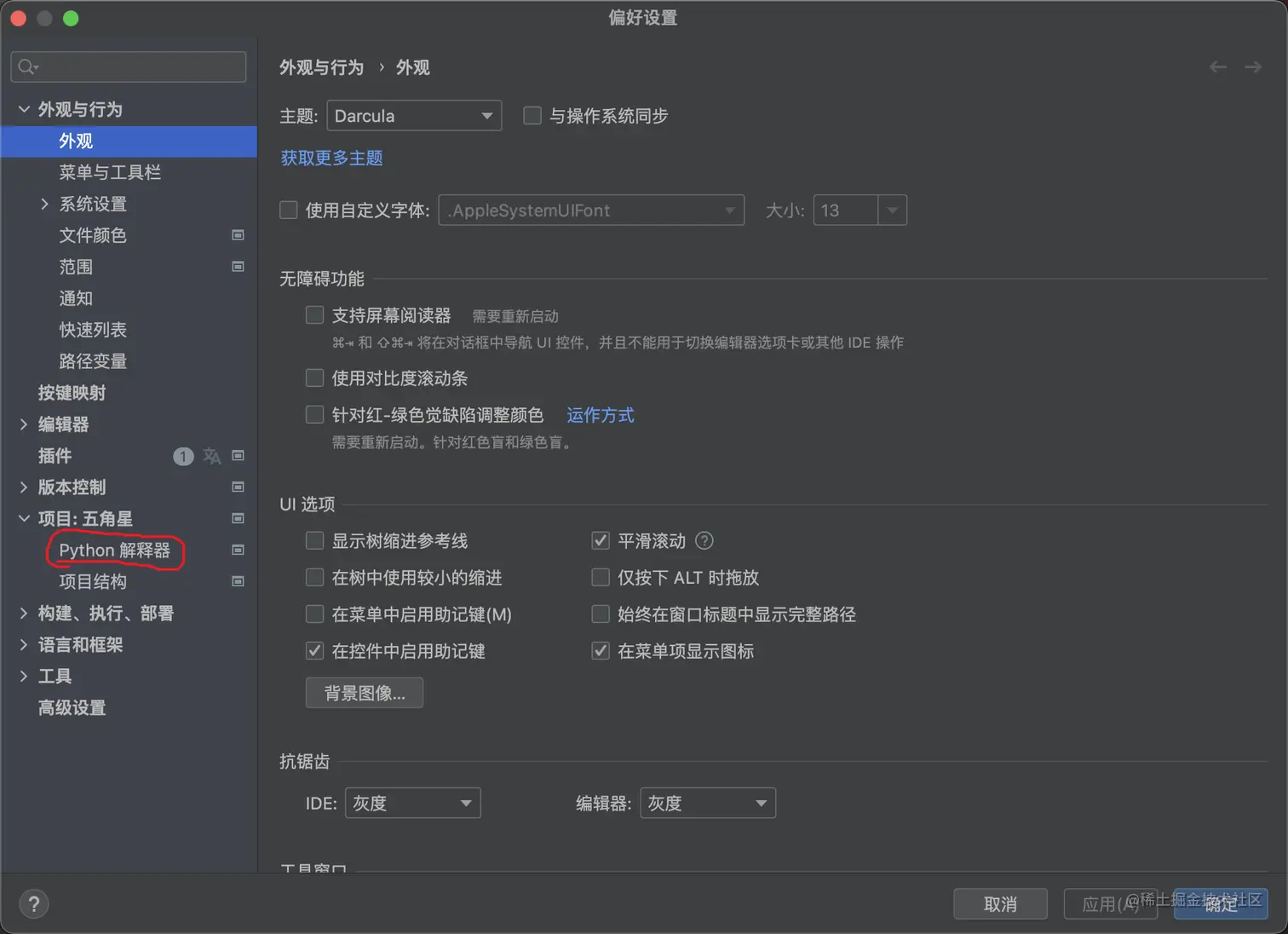
Task: Enable 与操作系统同步
Action: pyautogui.click(x=532, y=115)
